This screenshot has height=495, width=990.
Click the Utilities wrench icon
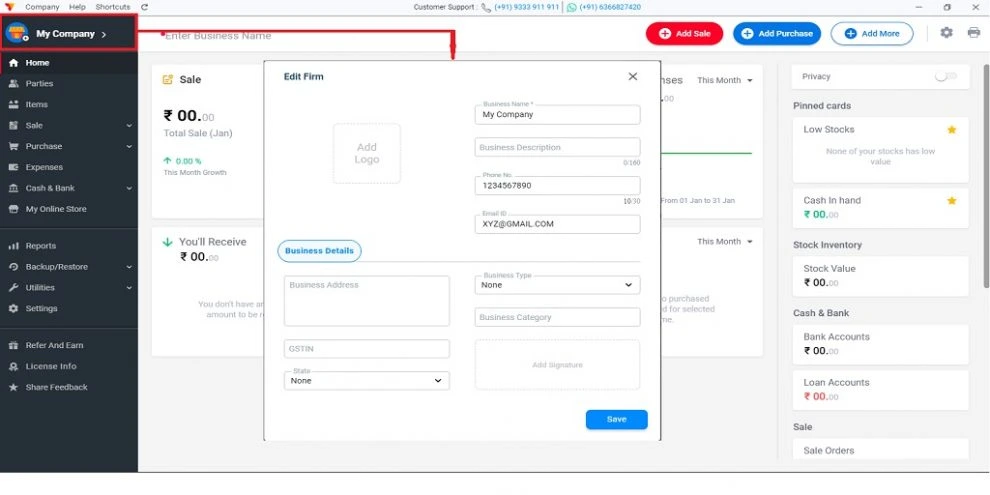click(x=13, y=288)
